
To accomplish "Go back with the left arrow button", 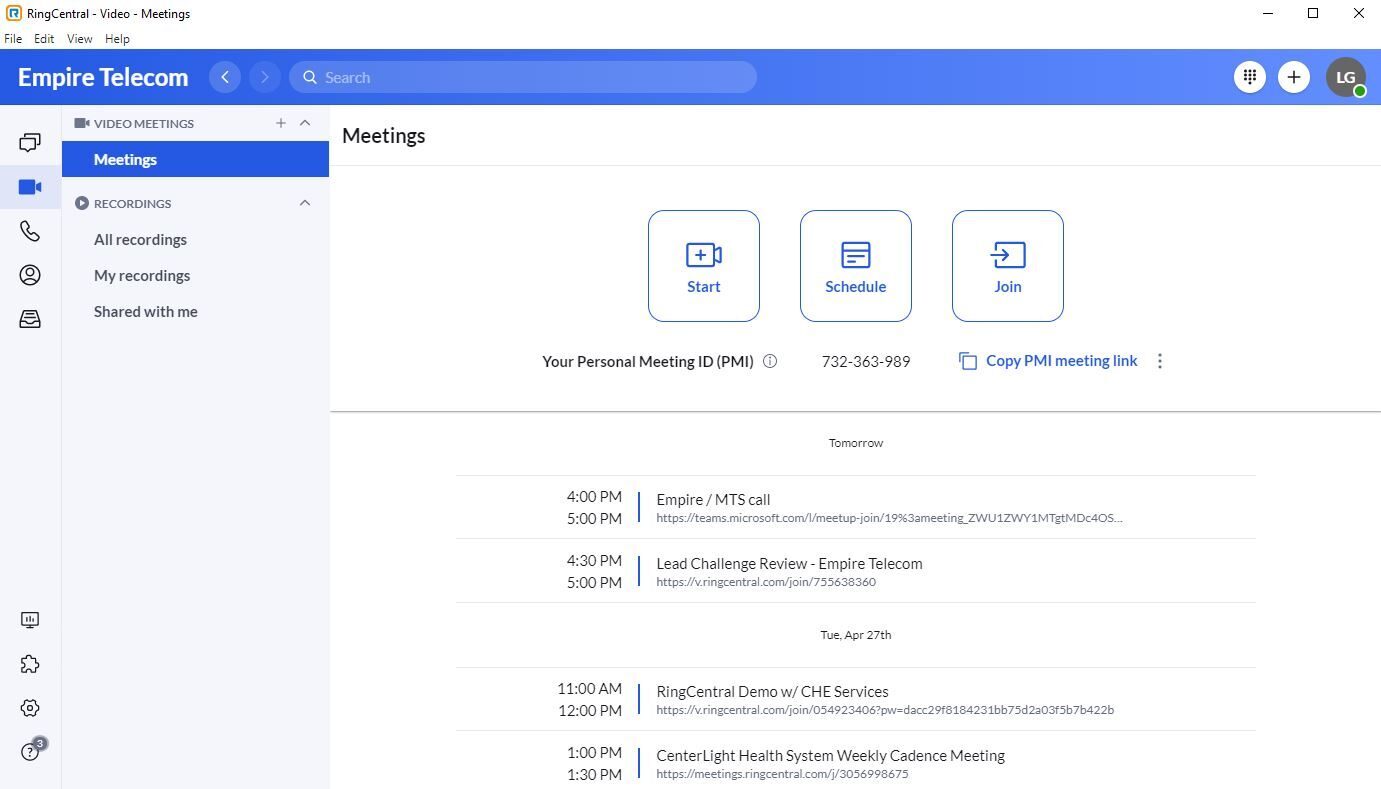I will point(225,77).
